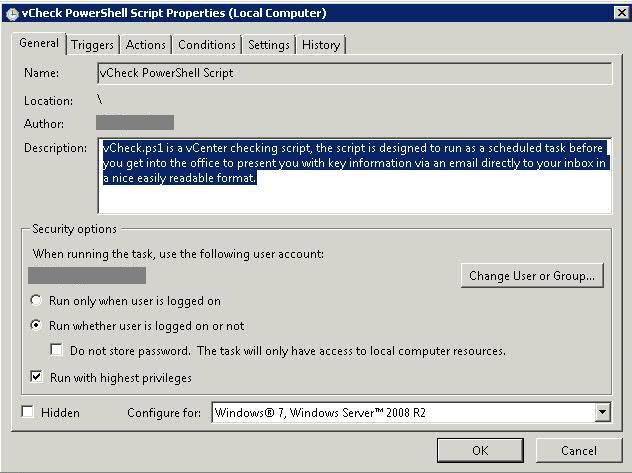Viewport: 632px width, 473px height.
Task: Toggle the Hidden checkbox
Action: pos(27,412)
